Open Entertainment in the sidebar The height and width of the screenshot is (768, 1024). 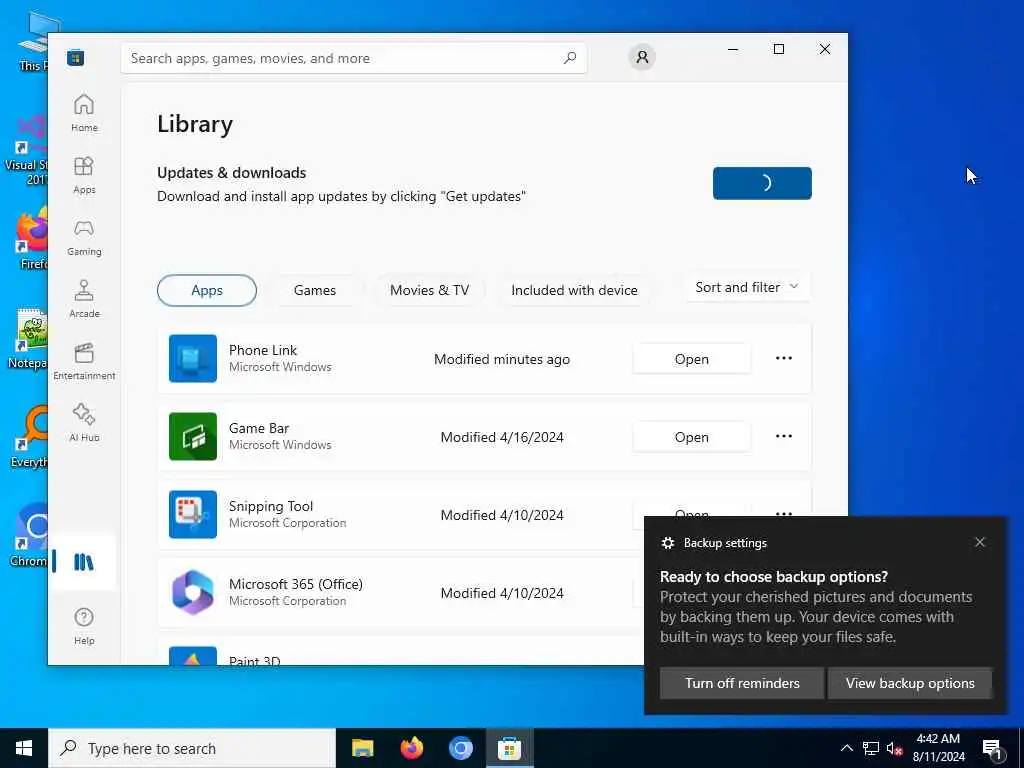pos(84,361)
